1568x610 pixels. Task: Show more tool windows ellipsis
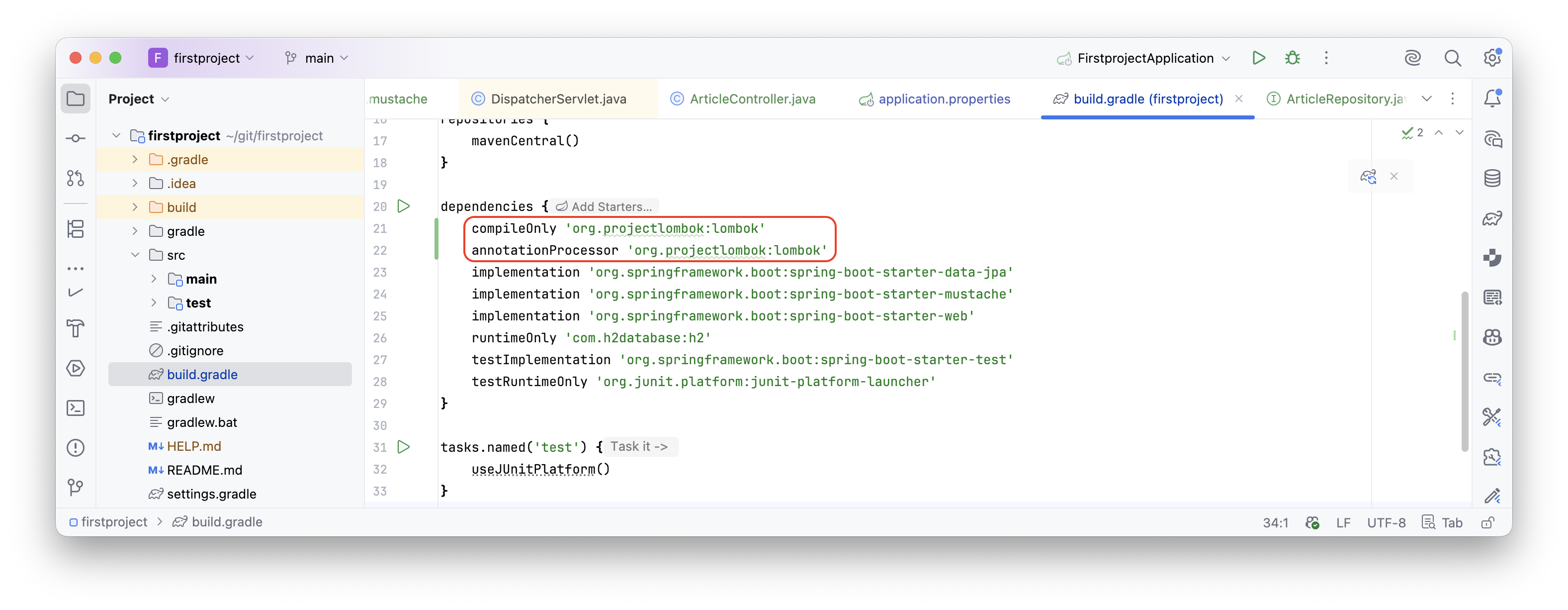click(x=76, y=268)
